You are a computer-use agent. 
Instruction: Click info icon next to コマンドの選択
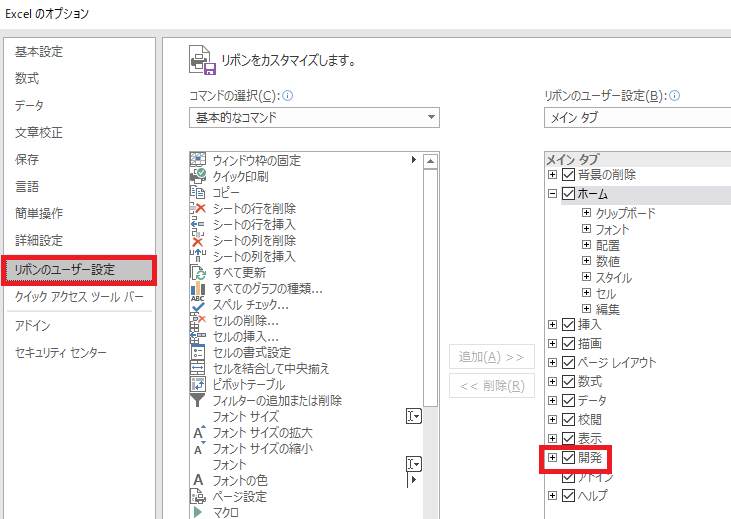click(288, 96)
